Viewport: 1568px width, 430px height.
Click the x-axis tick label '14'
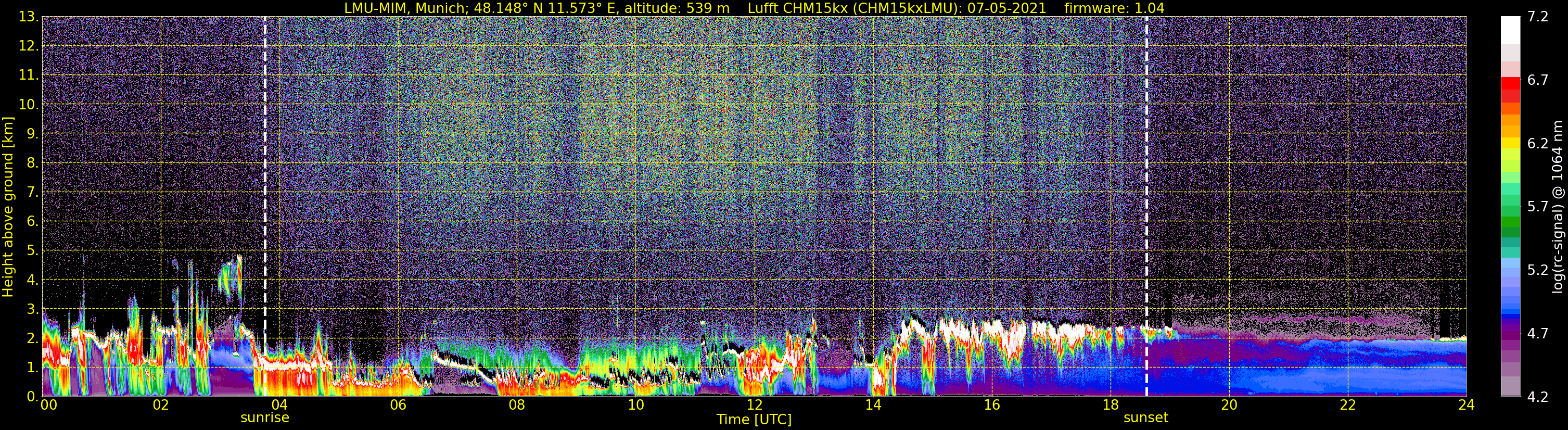point(873,405)
